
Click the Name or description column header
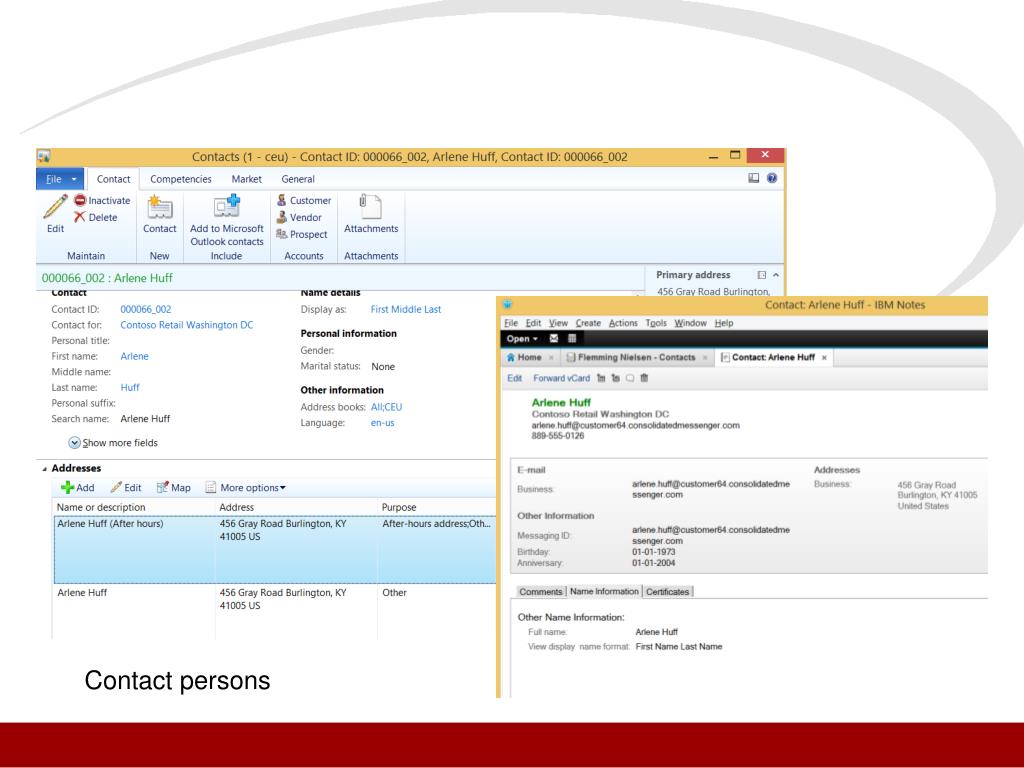pyautogui.click(x=134, y=507)
